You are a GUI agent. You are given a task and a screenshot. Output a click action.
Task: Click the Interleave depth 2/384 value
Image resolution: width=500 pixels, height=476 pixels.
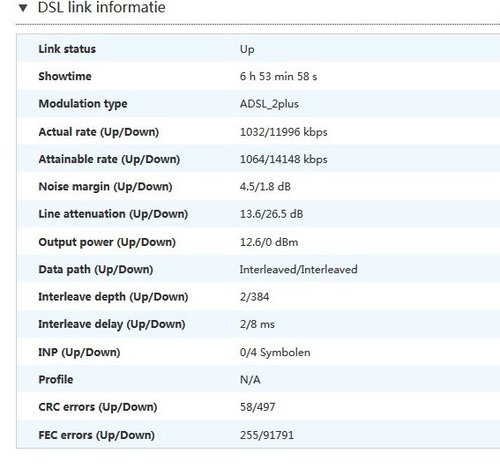click(254, 297)
